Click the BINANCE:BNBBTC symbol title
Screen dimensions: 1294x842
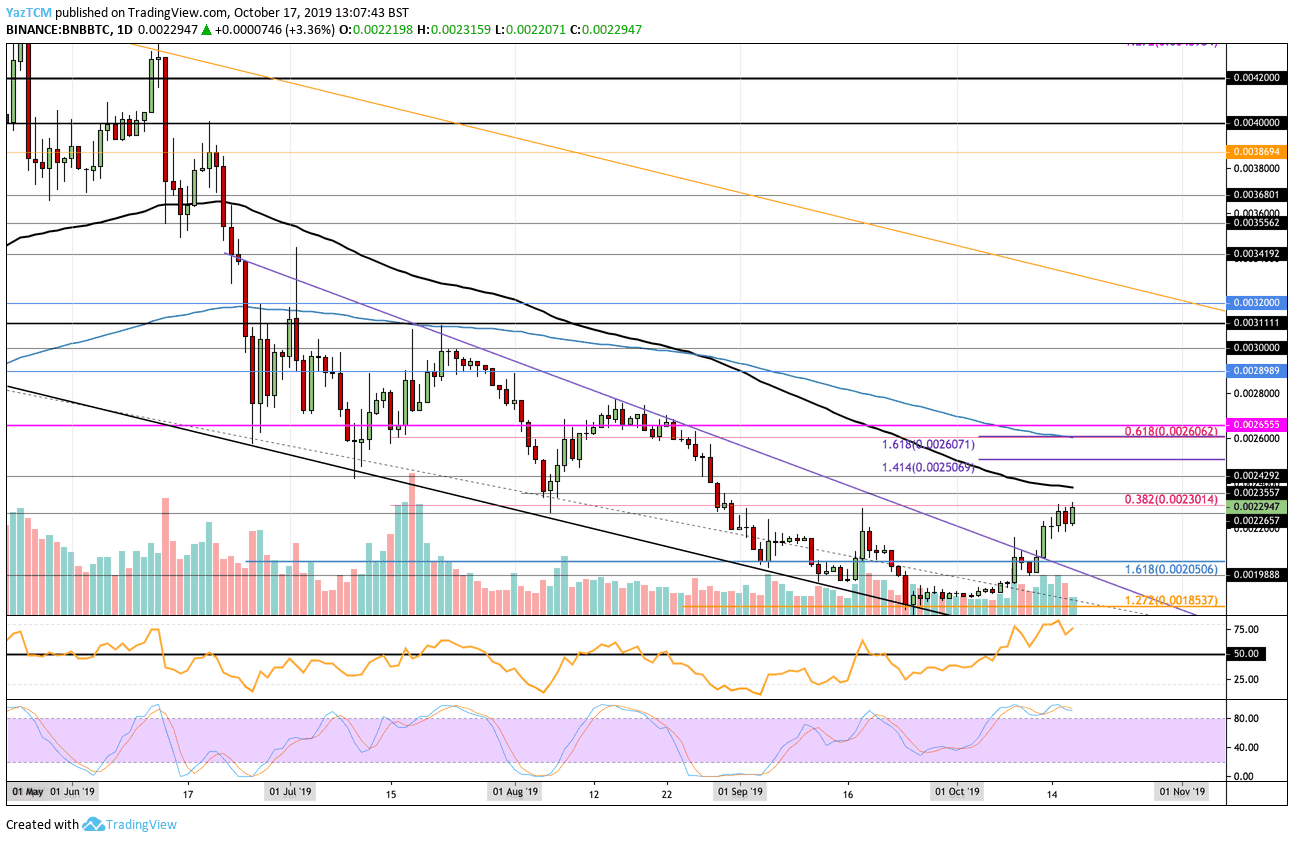(x=59, y=30)
